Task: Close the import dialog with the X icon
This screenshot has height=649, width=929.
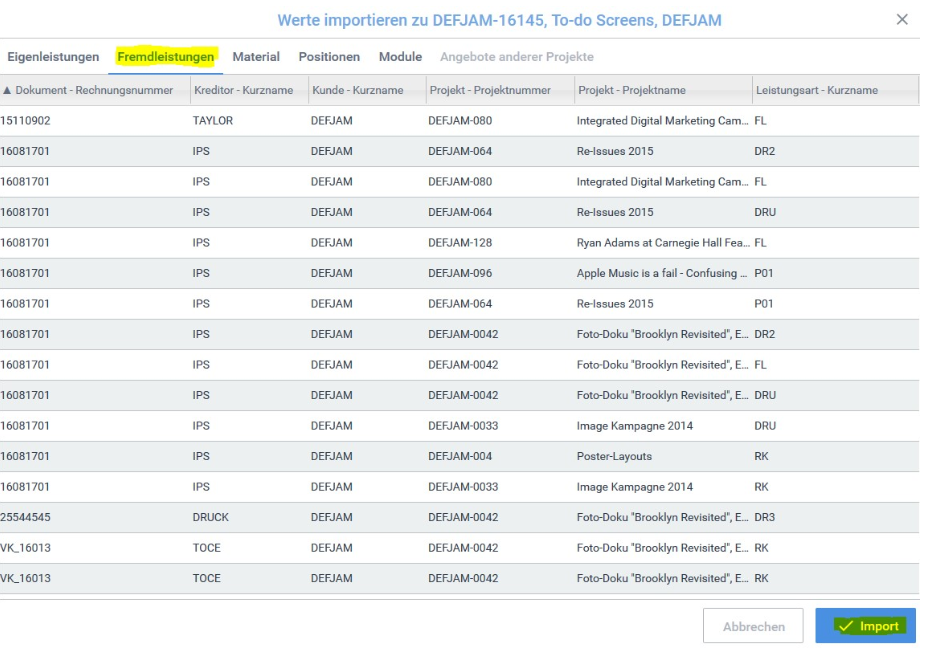Action: [x=902, y=20]
